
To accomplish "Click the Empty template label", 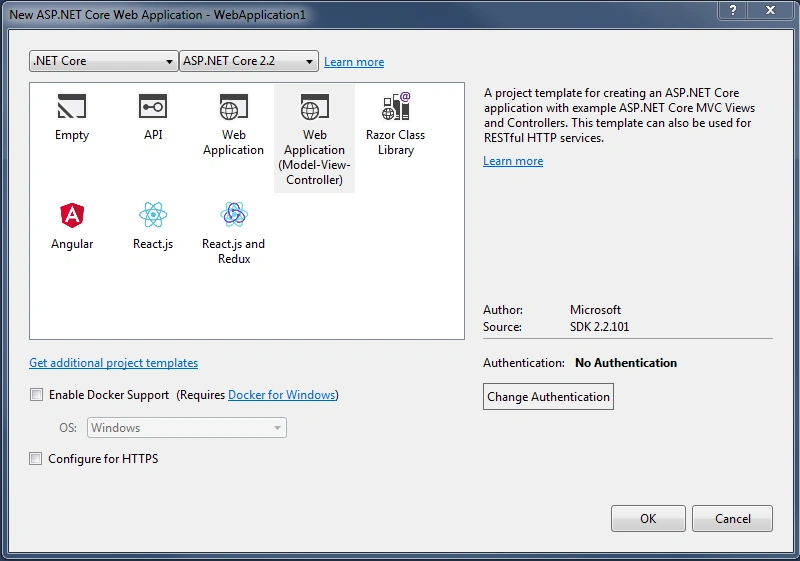I will [x=72, y=135].
